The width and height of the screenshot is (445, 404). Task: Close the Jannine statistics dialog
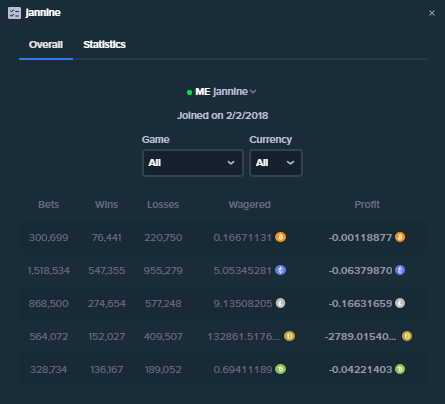pyautogui.click(x=432, y=13)
